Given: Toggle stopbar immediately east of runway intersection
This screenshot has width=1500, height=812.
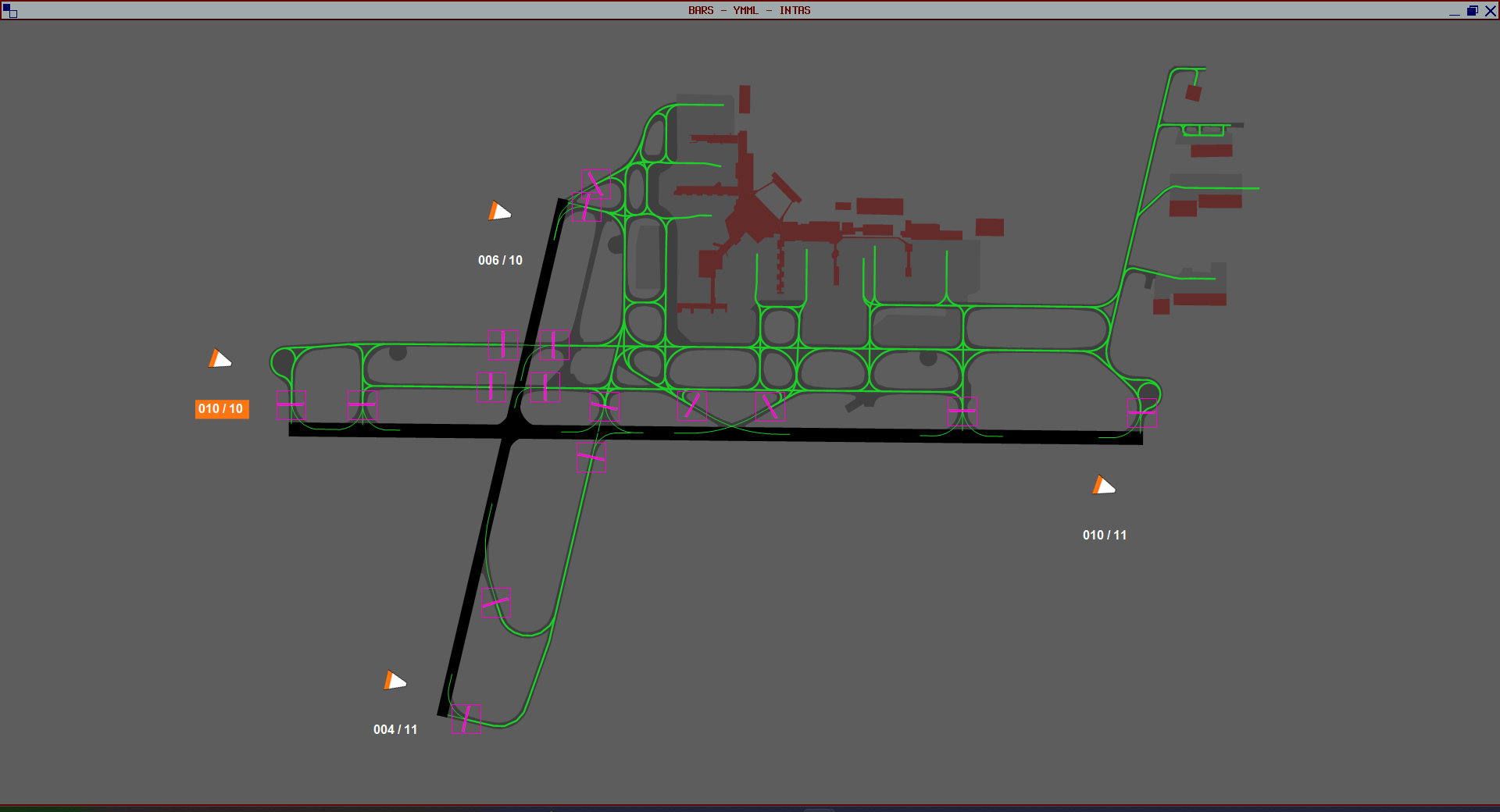Looking at the screenshot, I should coord(605,407).
